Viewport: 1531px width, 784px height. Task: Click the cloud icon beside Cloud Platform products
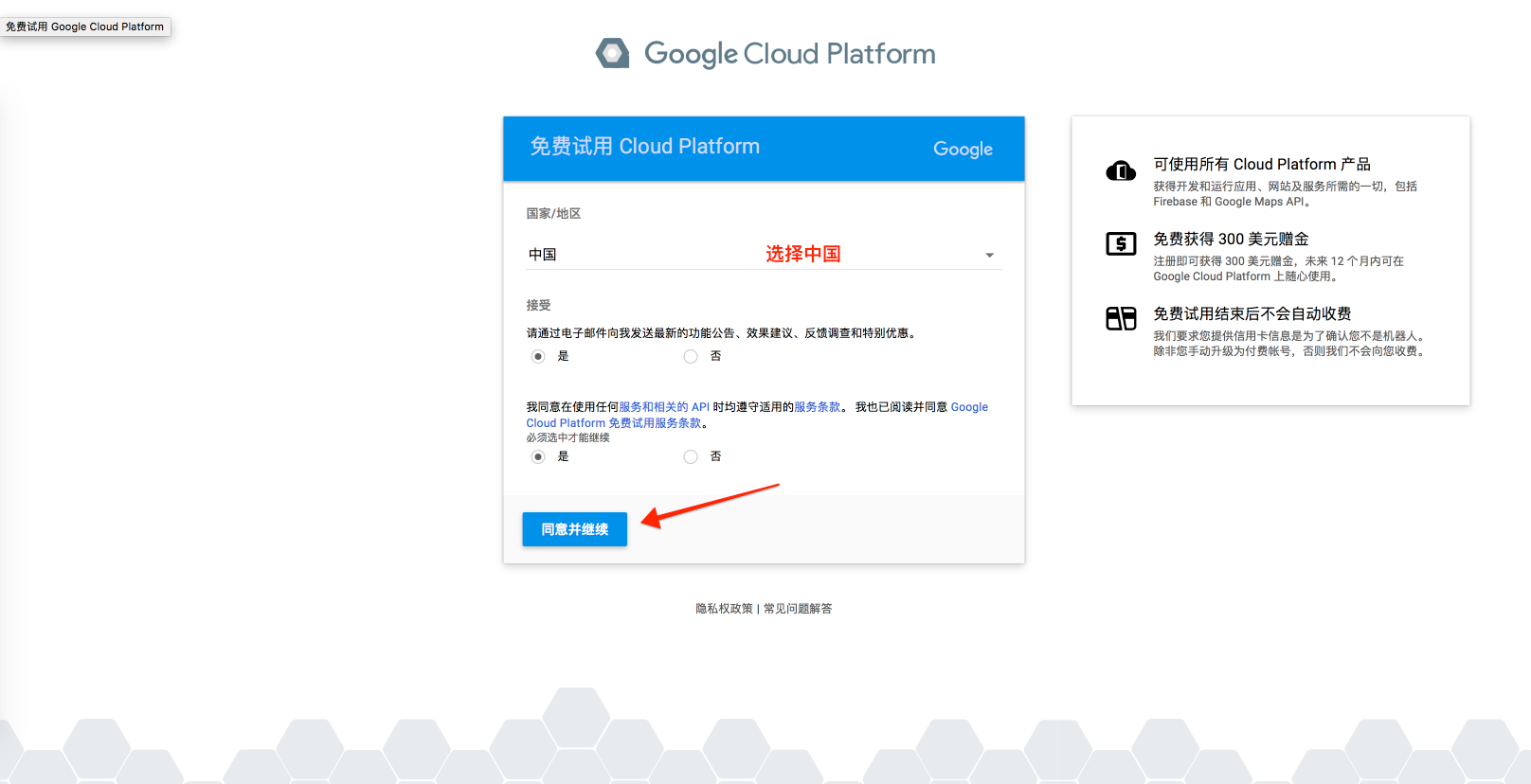click(1121, 170)
